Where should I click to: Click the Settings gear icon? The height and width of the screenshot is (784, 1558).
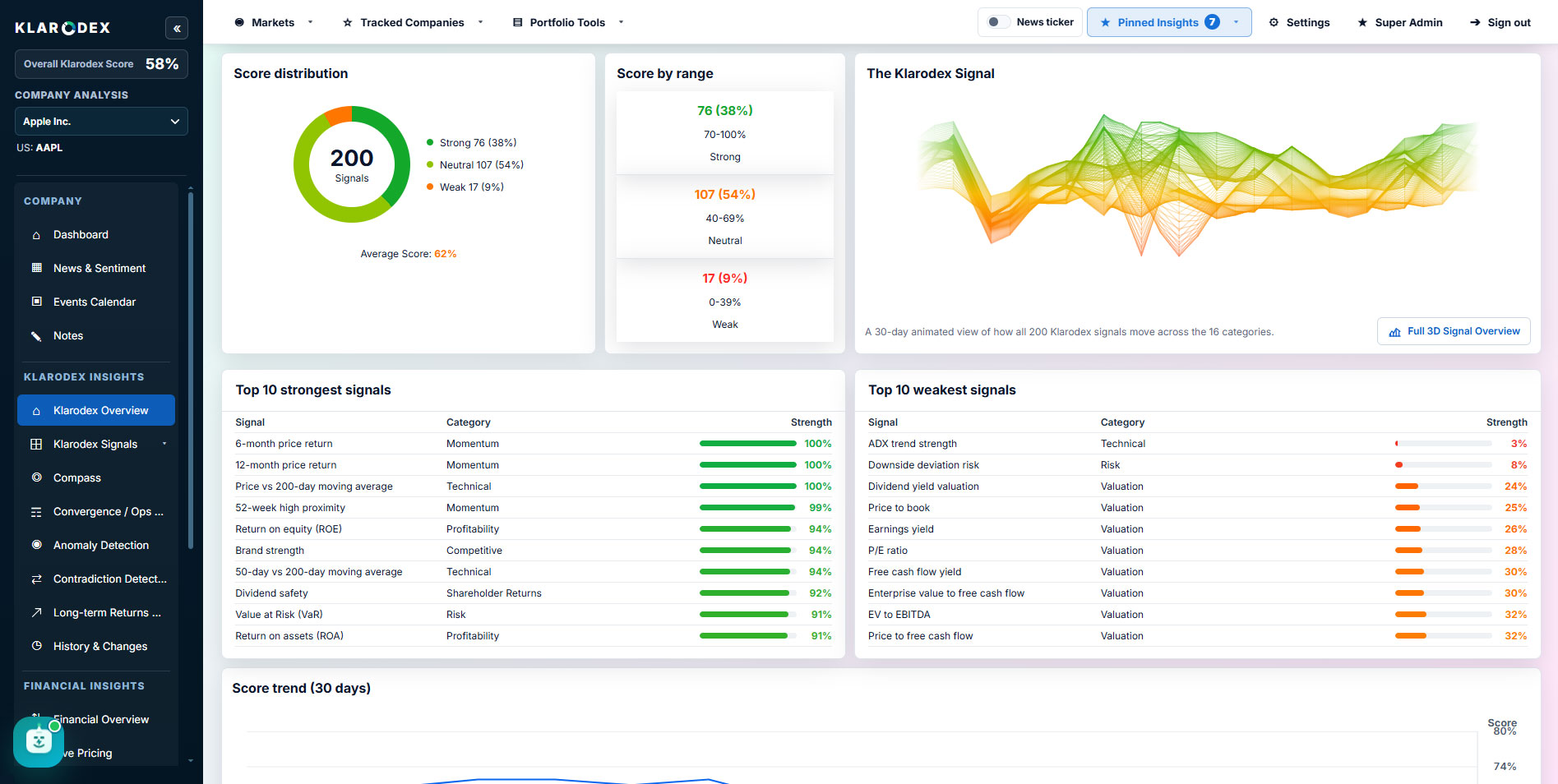pos(1274,22)
